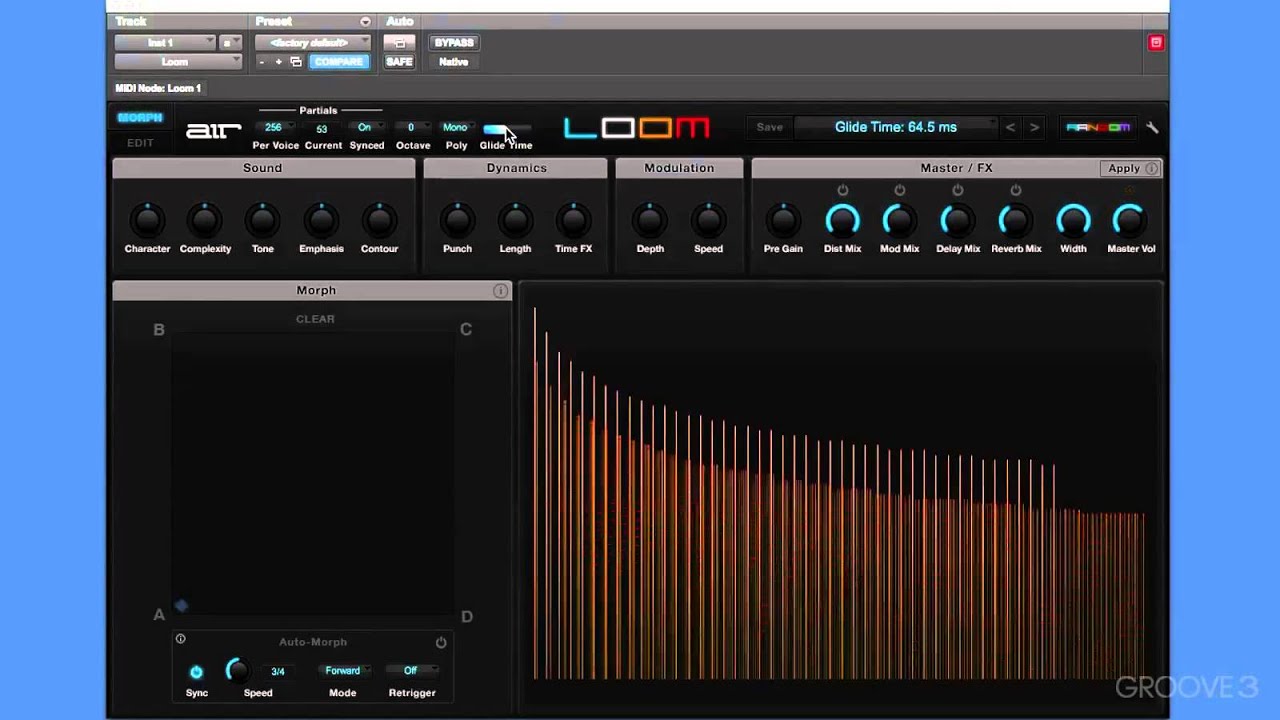The height and width of the screenshot is (720, 1280).
Task: Toggle Auto-Morph Sync button
Action: 196,671
